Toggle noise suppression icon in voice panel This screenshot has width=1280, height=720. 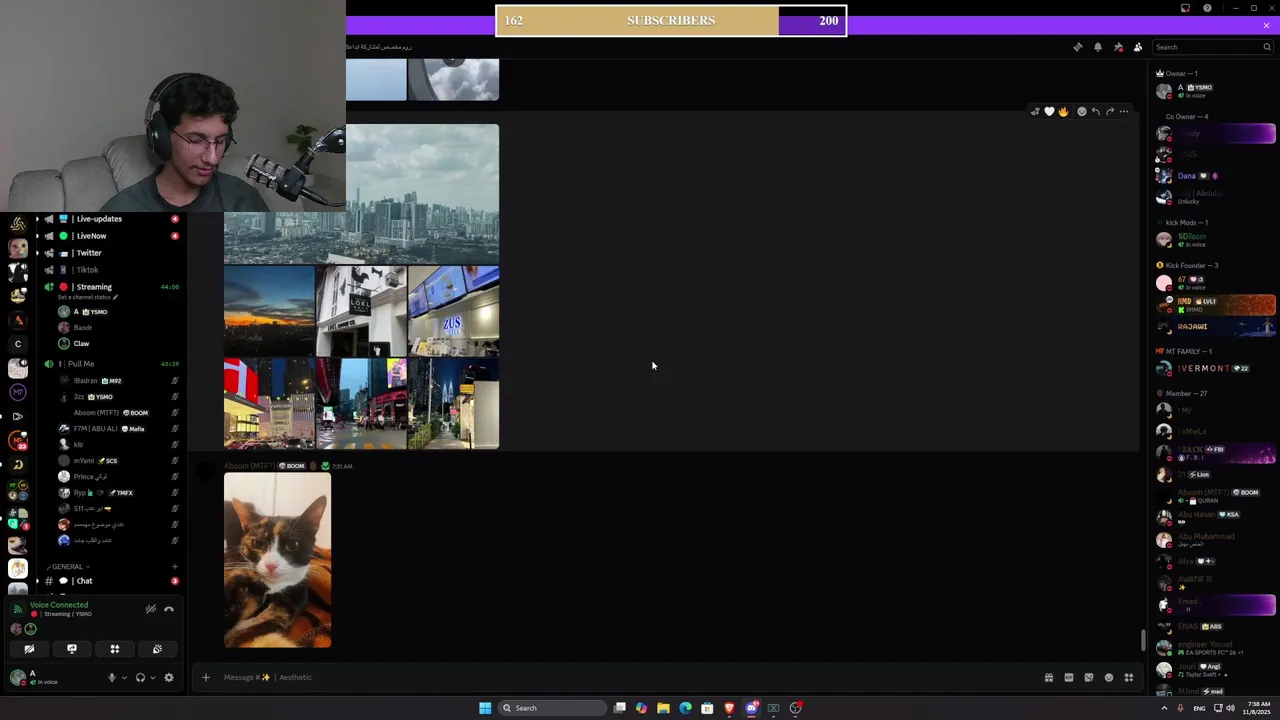[x=151, y=609]
